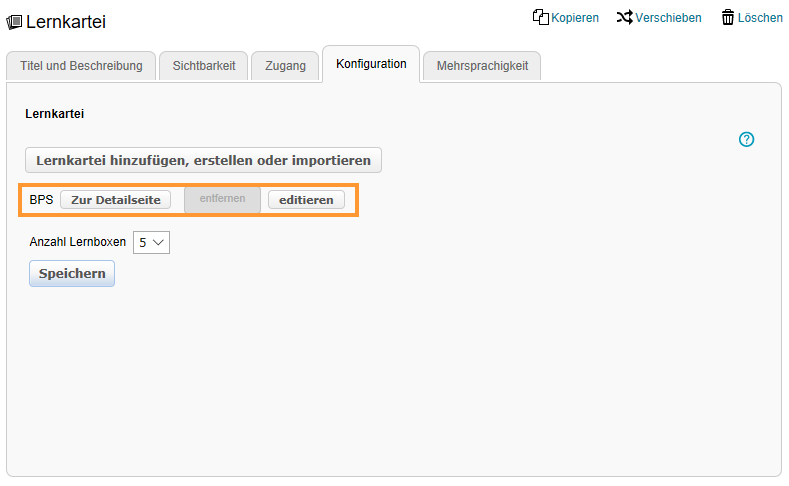
Task: Switch to Titel und Beschreibung tab
Action: (81, 66)
